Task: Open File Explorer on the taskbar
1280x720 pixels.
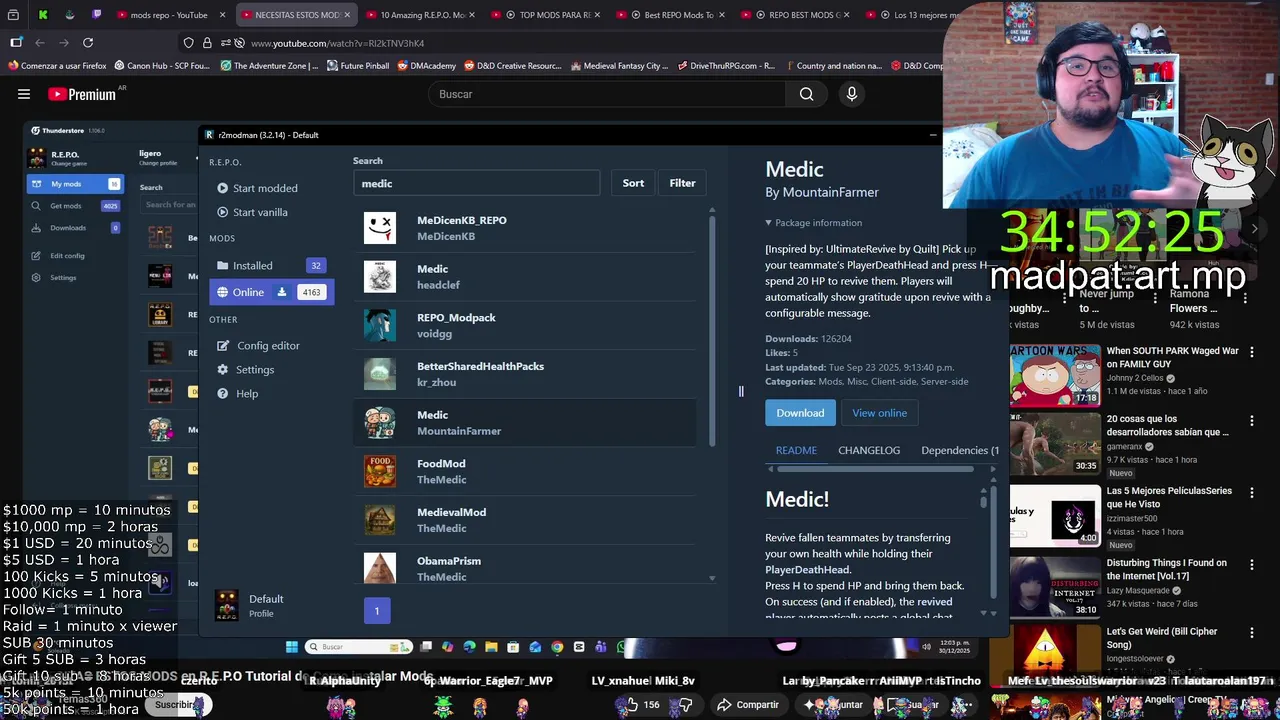Action: 491,647
